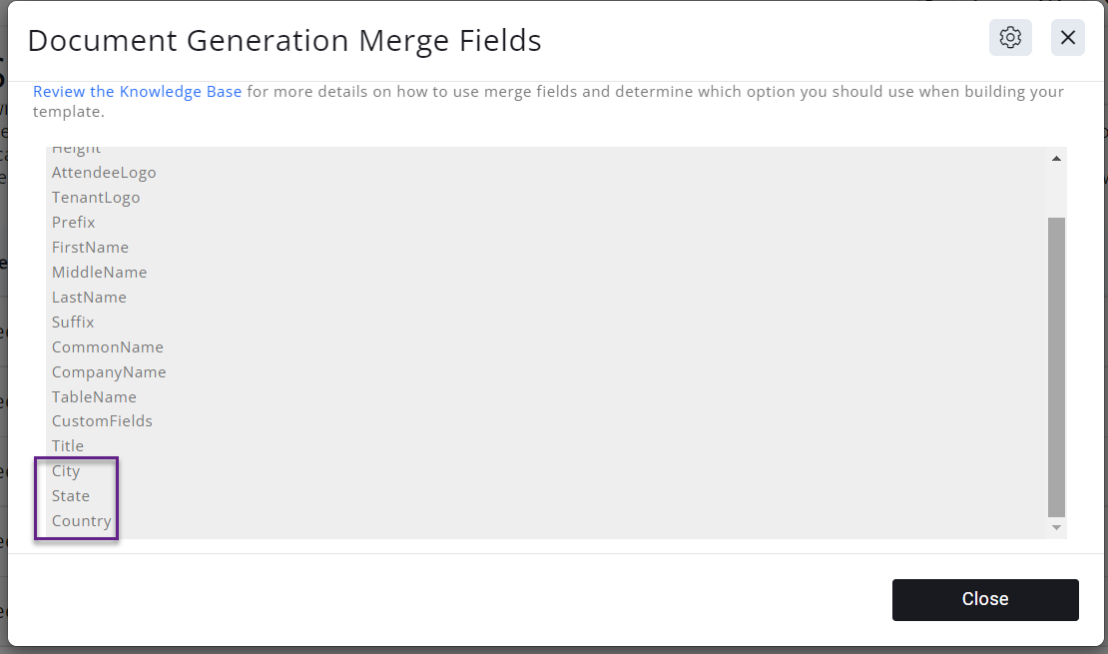Select the Country merge field
1108x654 pixels.
(81, 521)
